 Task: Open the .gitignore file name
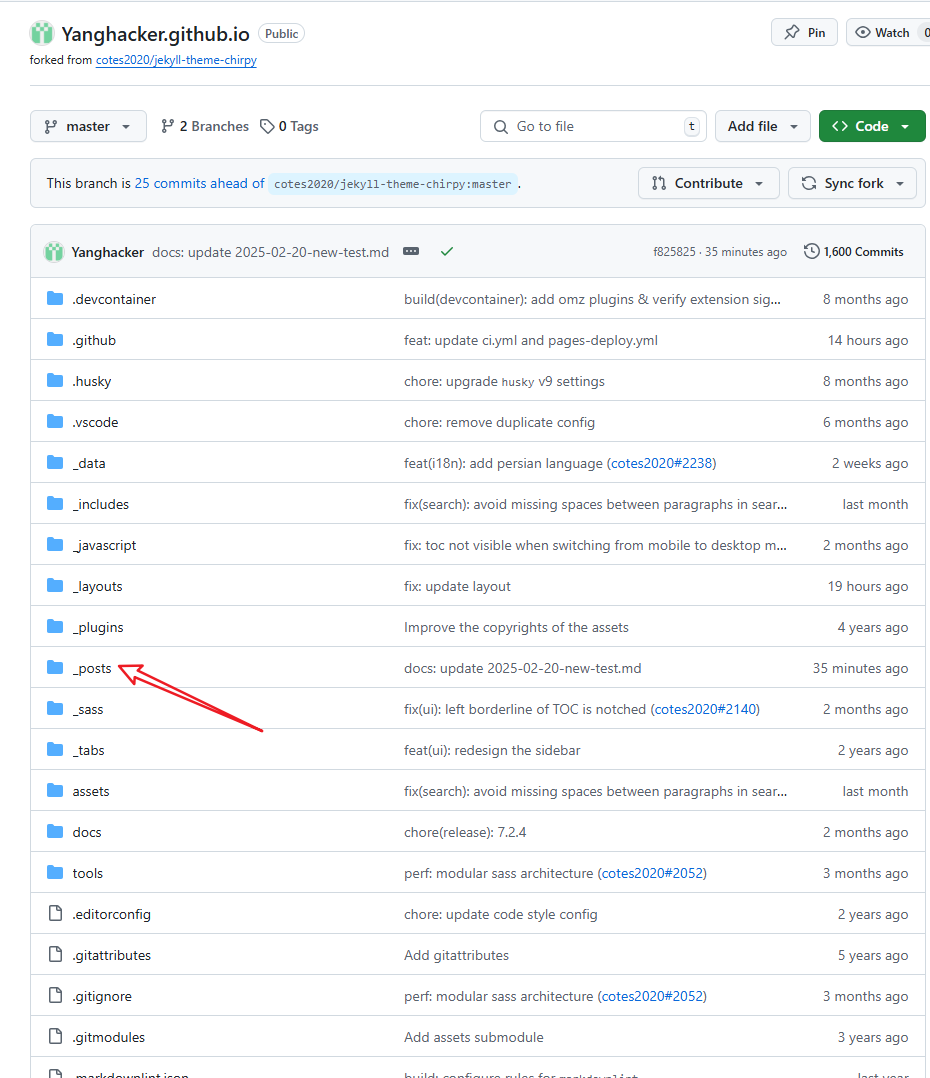click(102, 996)
